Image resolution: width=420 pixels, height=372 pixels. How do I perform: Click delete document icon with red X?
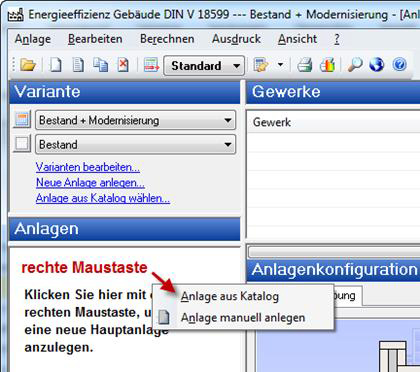tap(123, 65)
